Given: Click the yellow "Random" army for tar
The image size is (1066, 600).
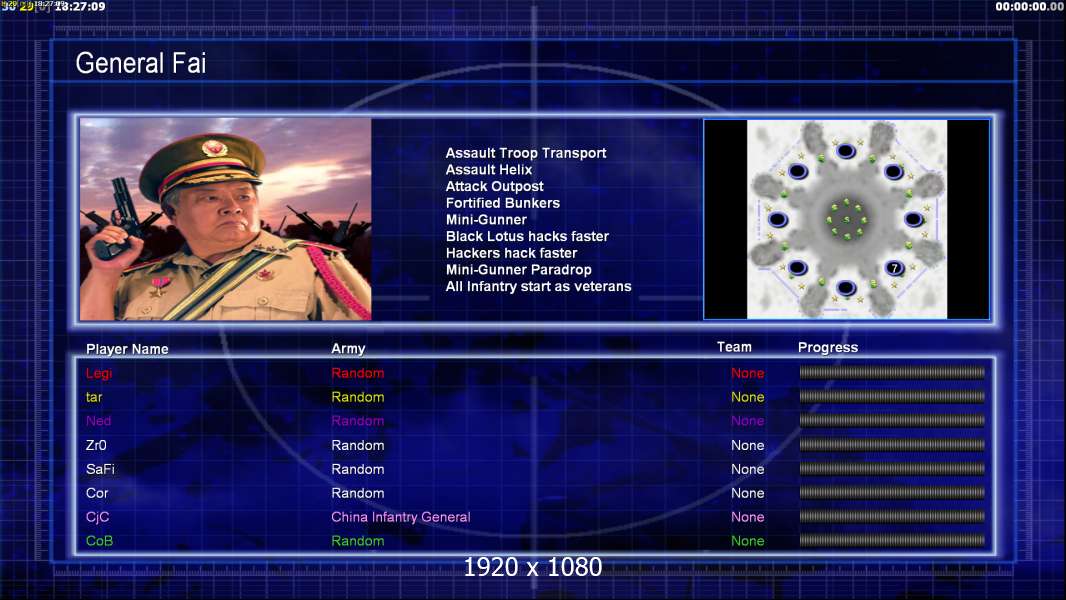Looking at the screenshot, I should point(358,397).
